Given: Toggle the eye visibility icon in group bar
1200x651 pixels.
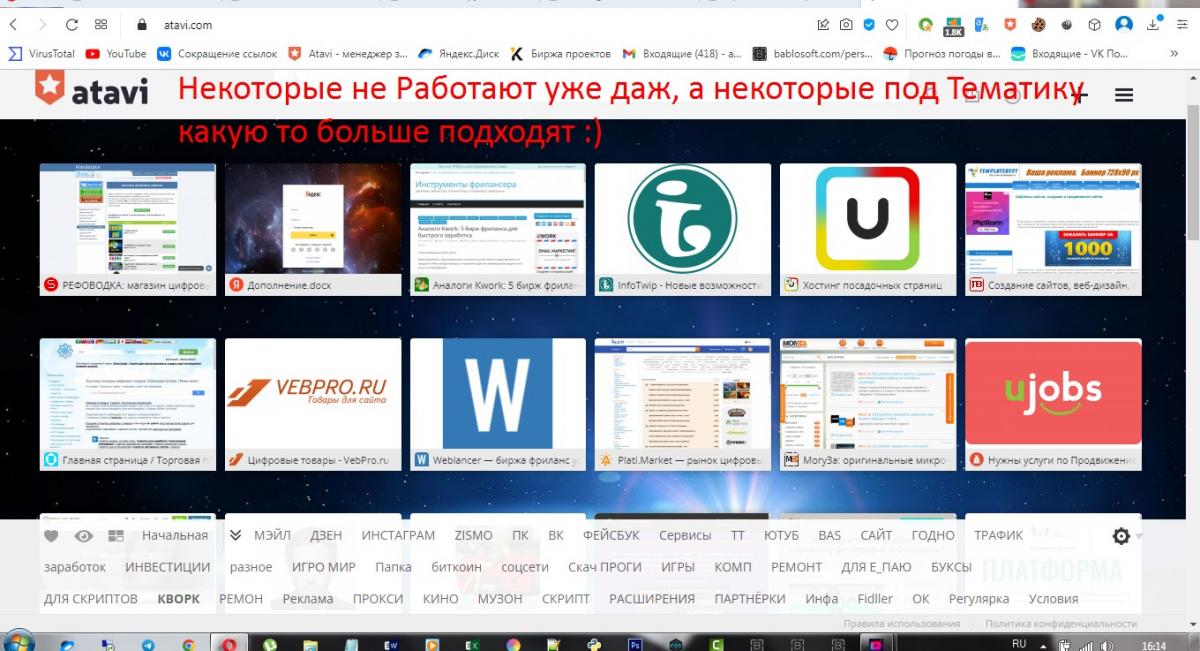Looking at the screenshot, I should [x=84, y=536].
